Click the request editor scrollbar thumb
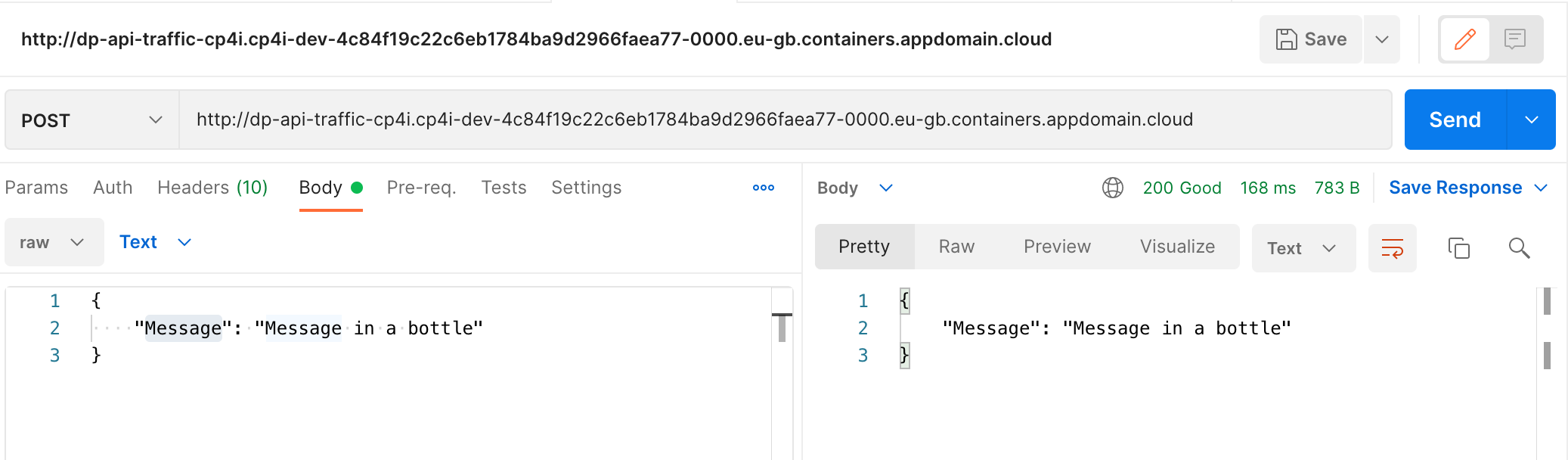Viewport: 1568px width, 460px height. click(782, 328)
